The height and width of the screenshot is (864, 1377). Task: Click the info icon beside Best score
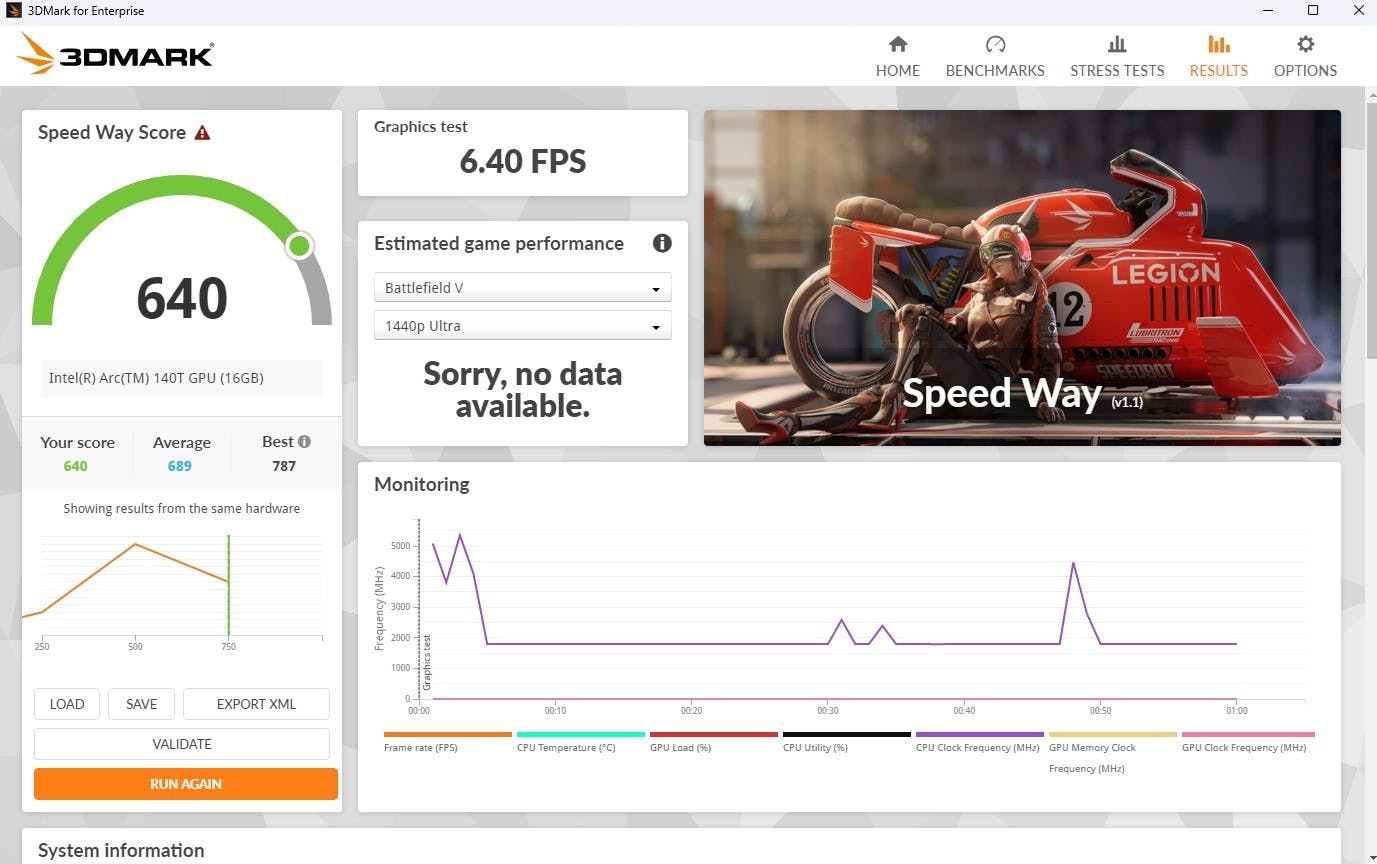[304, 441]
